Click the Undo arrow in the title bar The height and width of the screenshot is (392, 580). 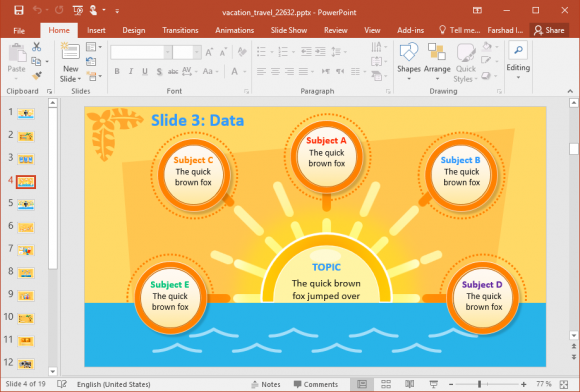pos(37,10)
